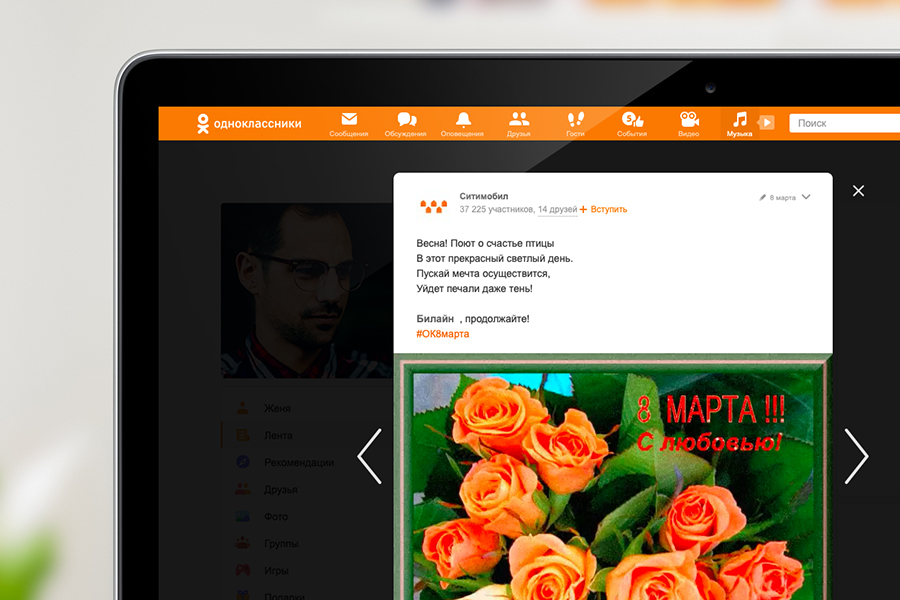900x600 pixels.
Task: Open the Ситимобил group name link
Action: click(x=484, y=196)
